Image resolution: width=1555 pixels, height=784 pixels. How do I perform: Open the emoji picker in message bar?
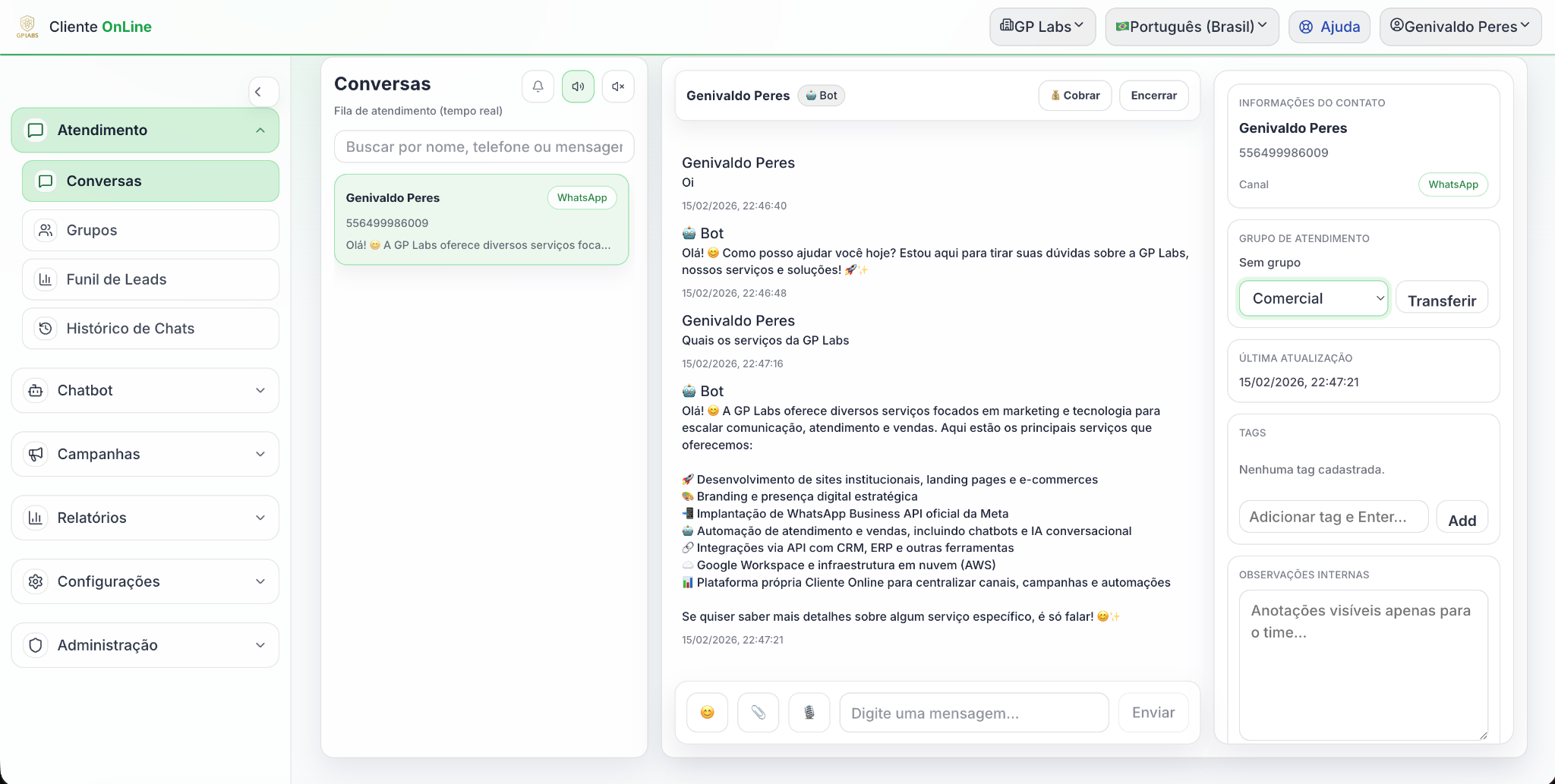707,712
